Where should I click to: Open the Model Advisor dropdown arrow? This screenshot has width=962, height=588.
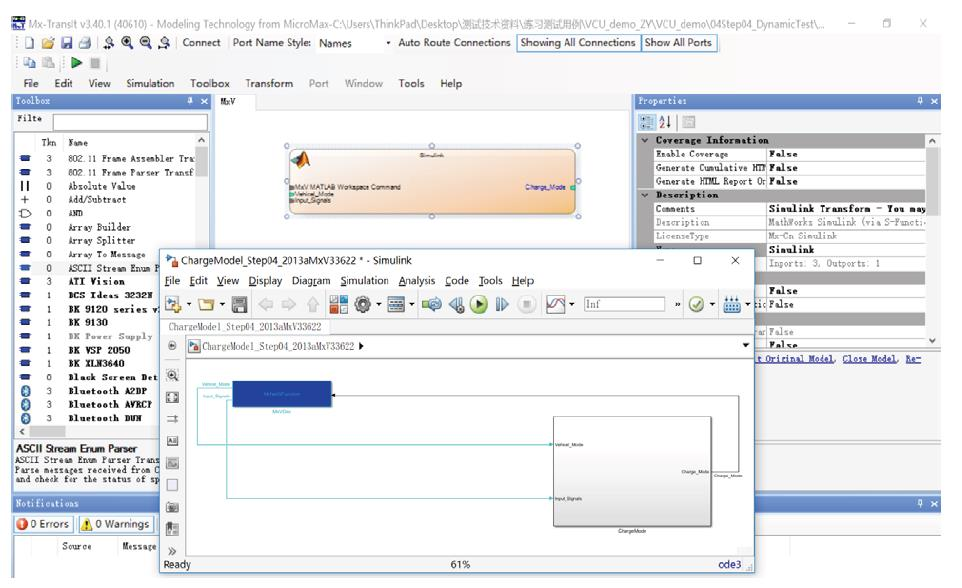(x=712, y=304)
